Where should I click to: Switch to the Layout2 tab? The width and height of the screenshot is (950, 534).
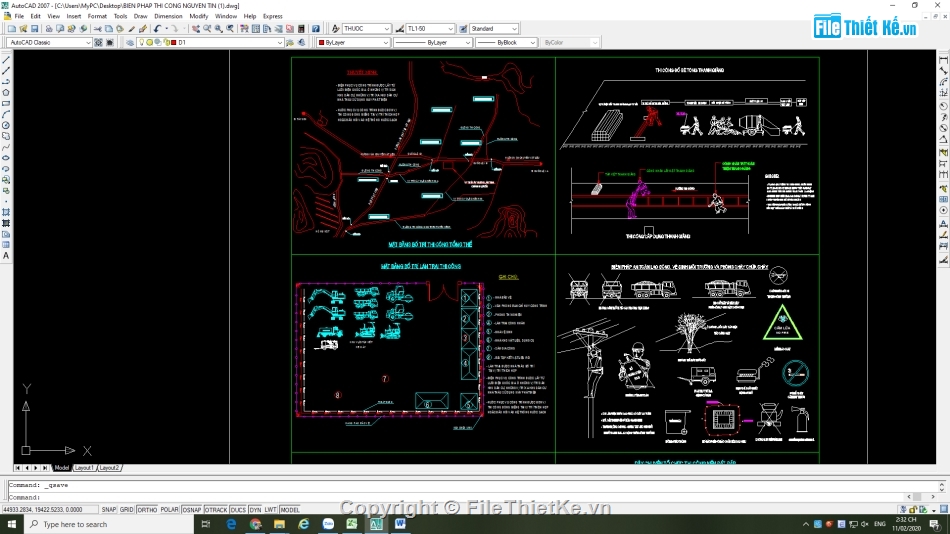click(110, 468)
